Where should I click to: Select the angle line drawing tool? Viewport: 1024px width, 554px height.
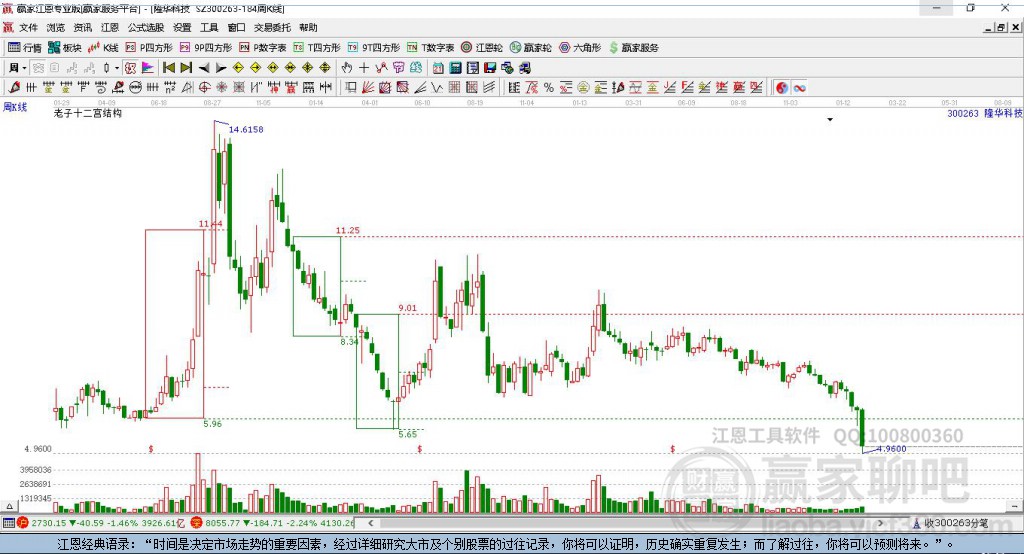click(x=420, y=88)
